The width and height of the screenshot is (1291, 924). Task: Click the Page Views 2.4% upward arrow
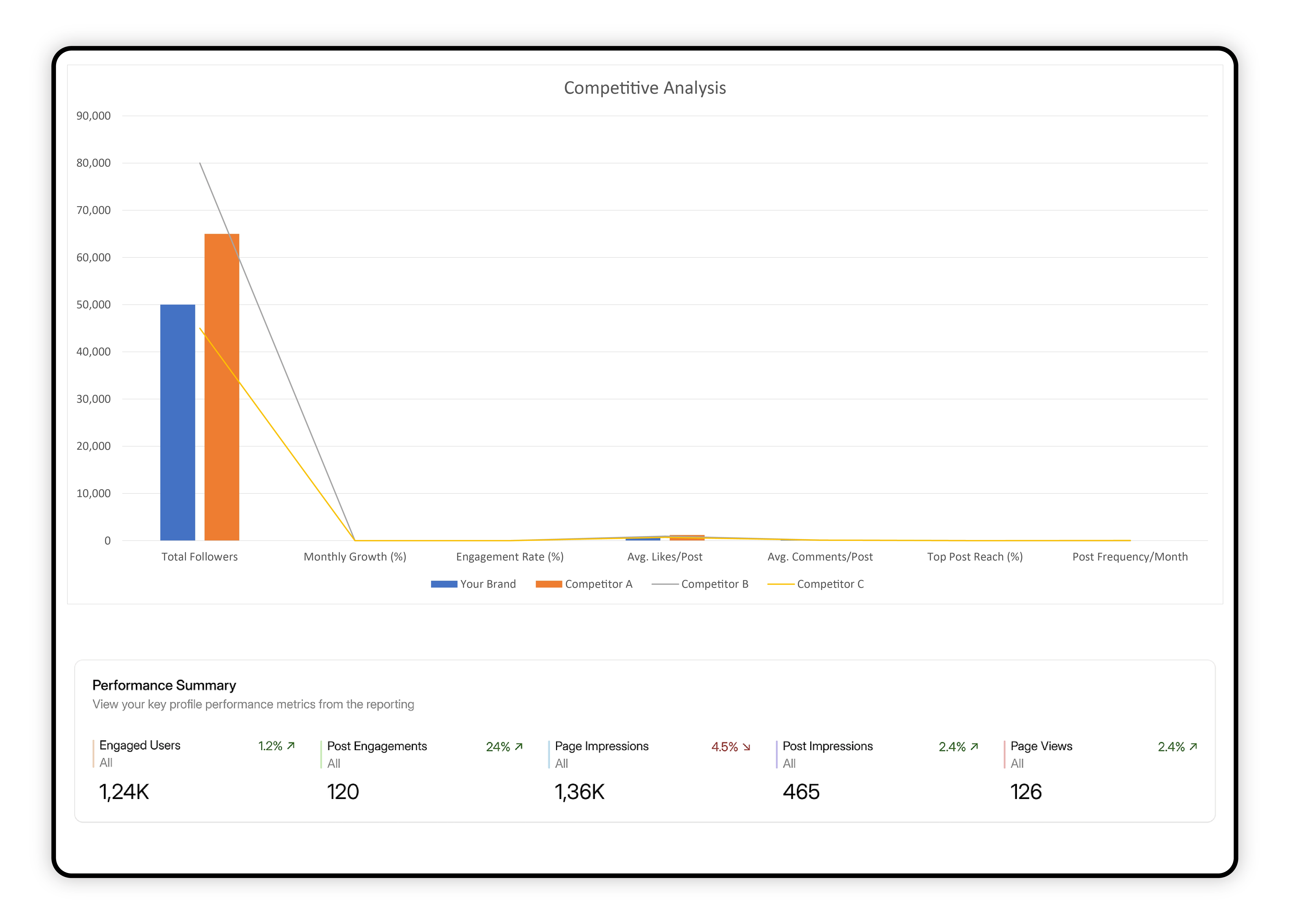(1193, 746)
